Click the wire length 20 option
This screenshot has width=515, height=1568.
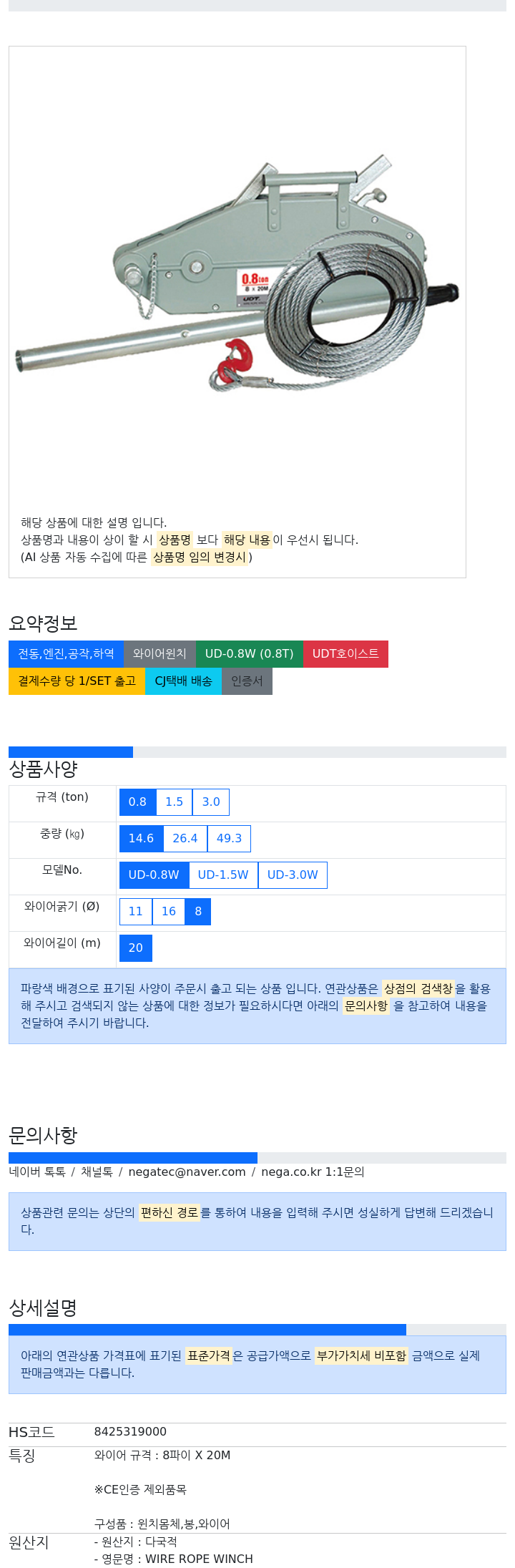pos(136,948)
